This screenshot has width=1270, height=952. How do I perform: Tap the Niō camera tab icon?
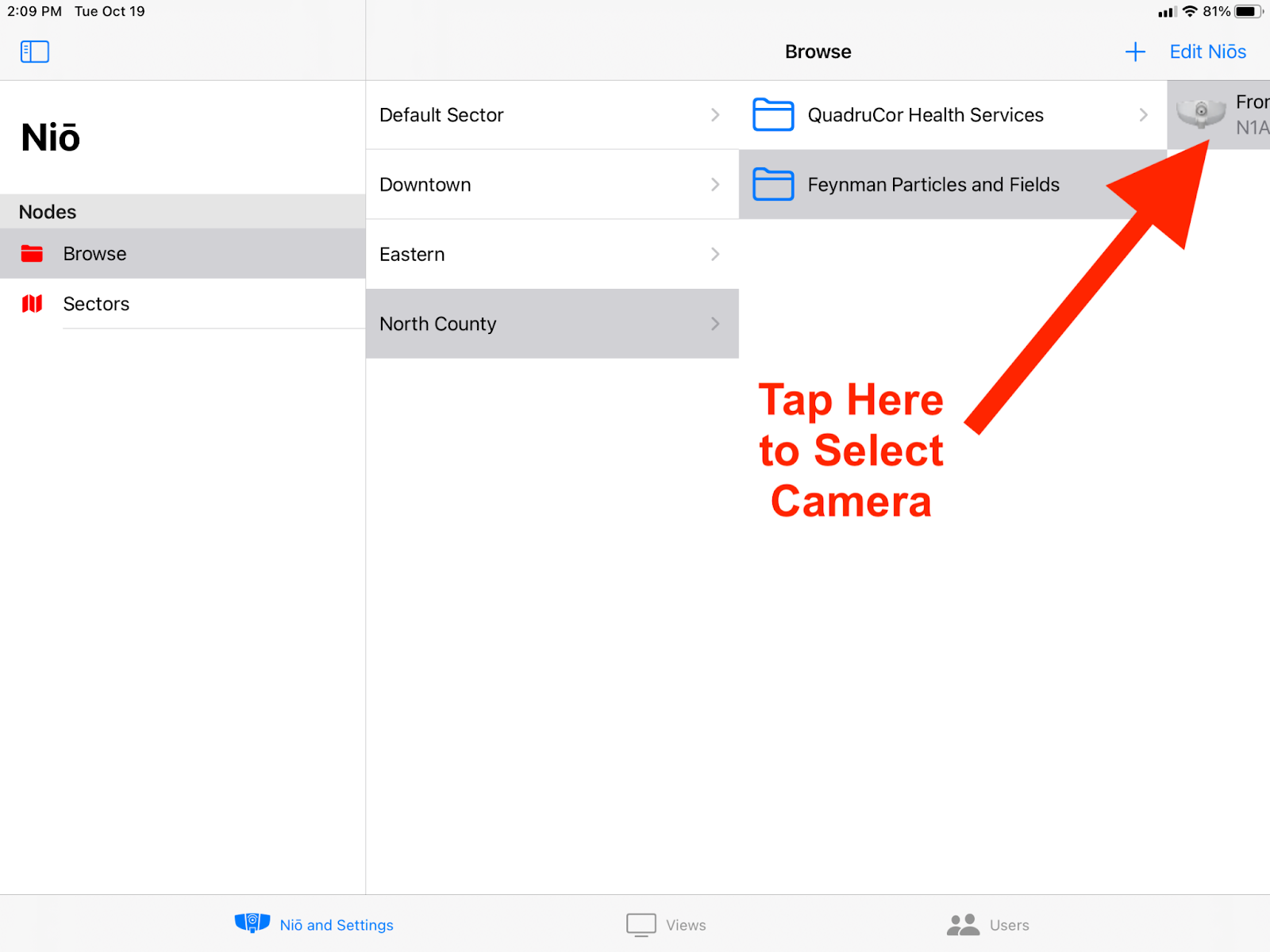tap(252, 923)
